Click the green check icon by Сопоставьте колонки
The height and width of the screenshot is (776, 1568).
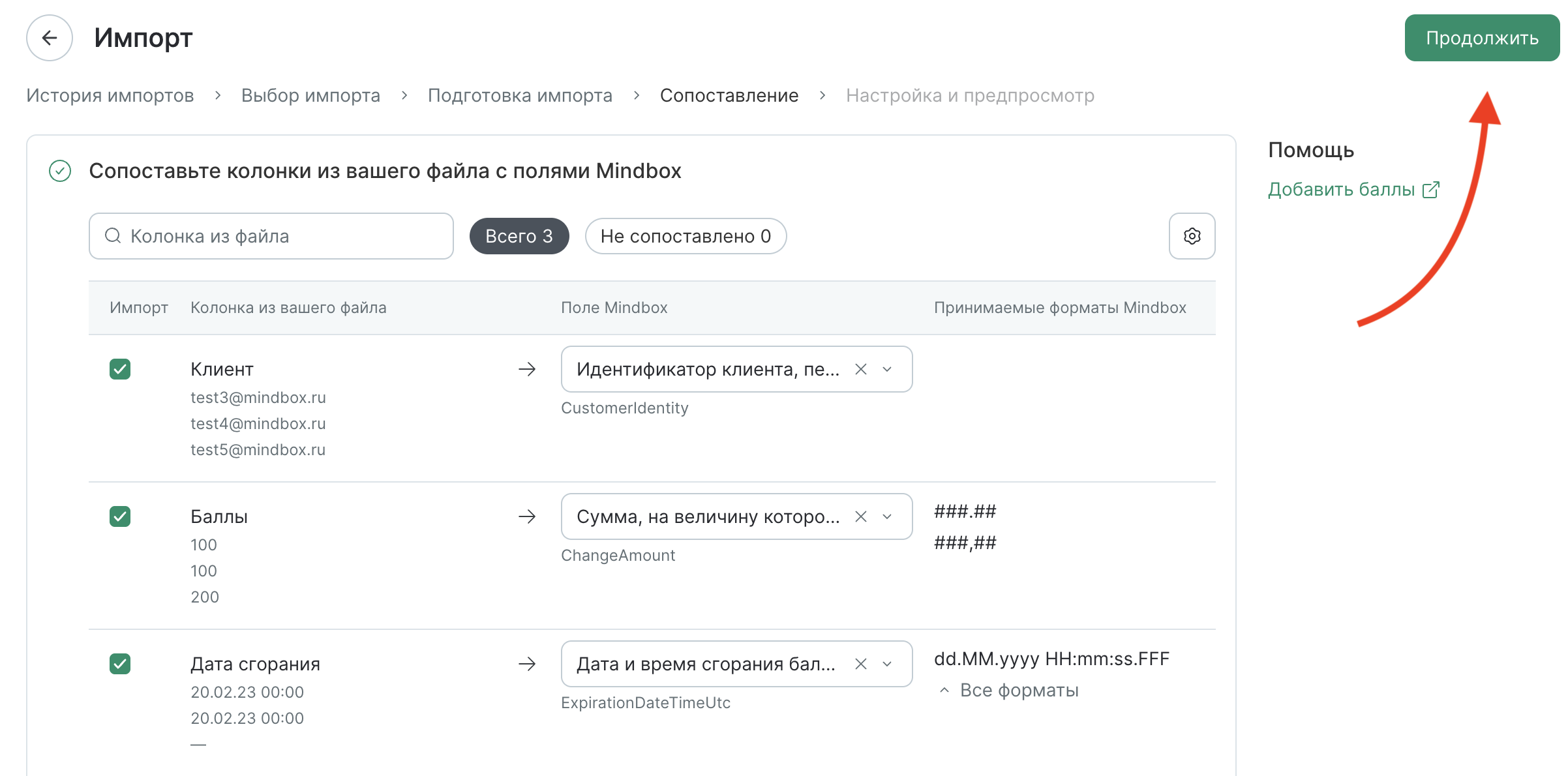coord(60,171)
